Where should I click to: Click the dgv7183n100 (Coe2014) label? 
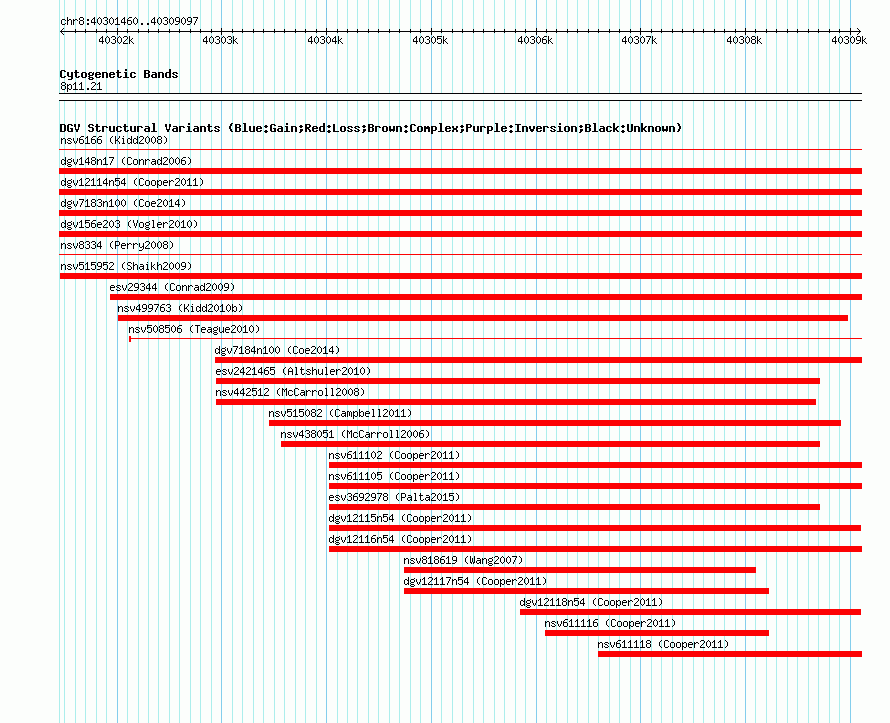(123, 203)
